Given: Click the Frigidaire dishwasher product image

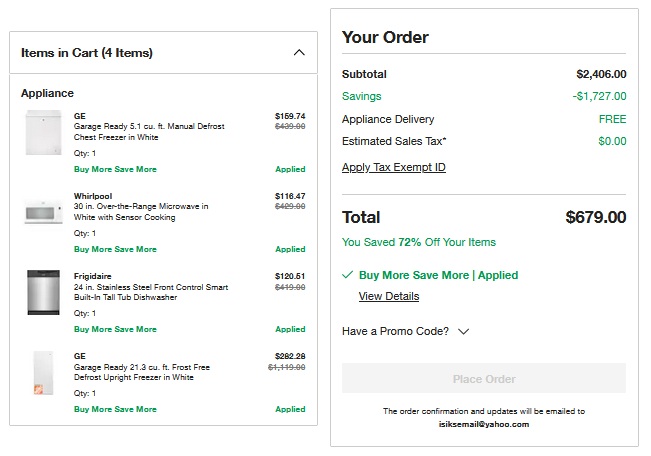Looking at the screenshot, I should [44, 292].
